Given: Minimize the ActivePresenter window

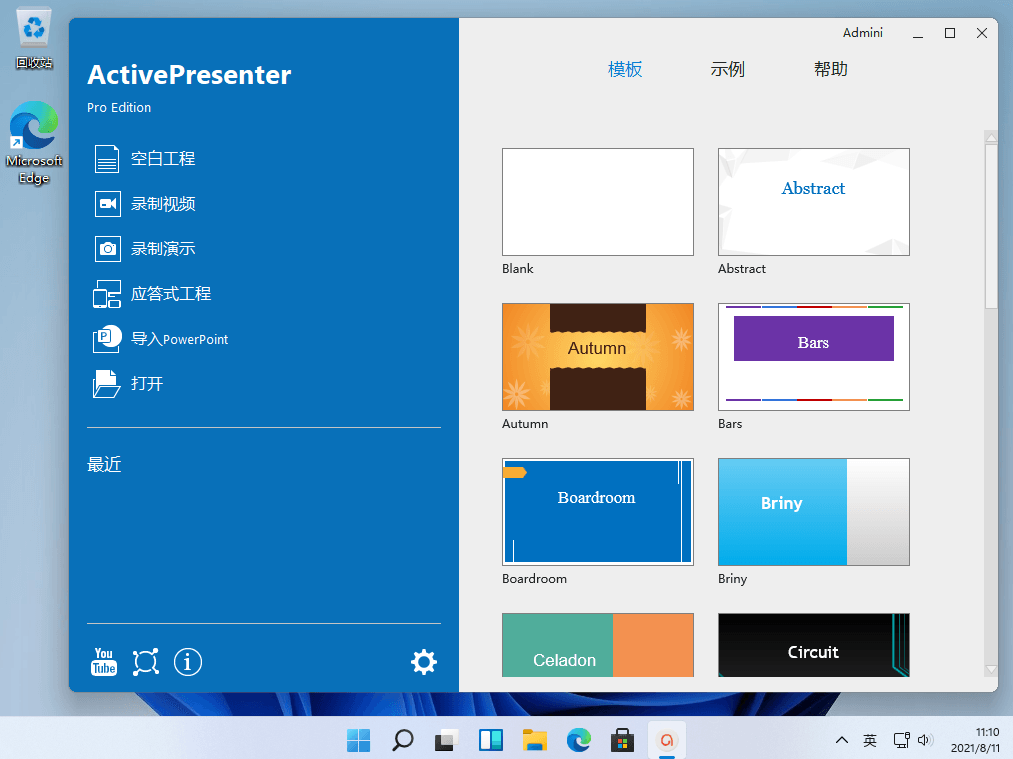Looking at the screenshot, I should [x=918, y=34].
